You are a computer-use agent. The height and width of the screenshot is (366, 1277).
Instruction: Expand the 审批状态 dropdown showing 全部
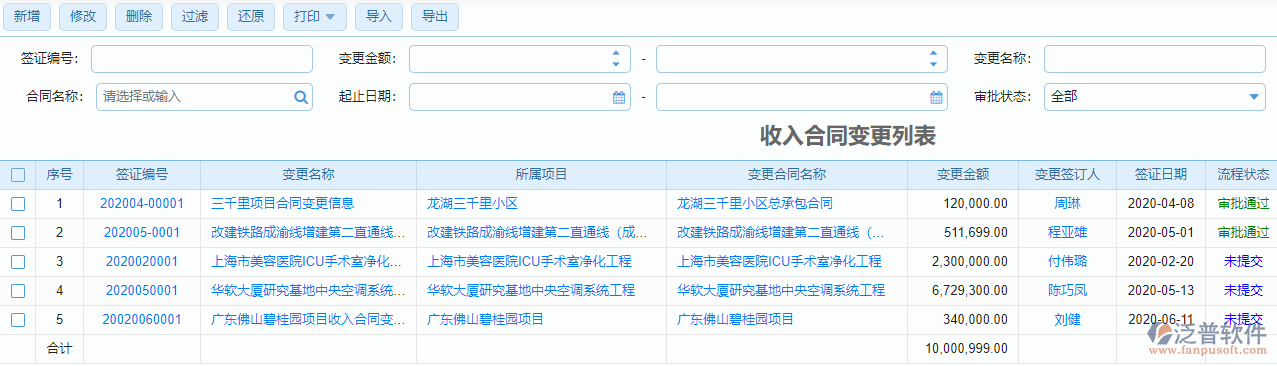tap(1155, 97)
